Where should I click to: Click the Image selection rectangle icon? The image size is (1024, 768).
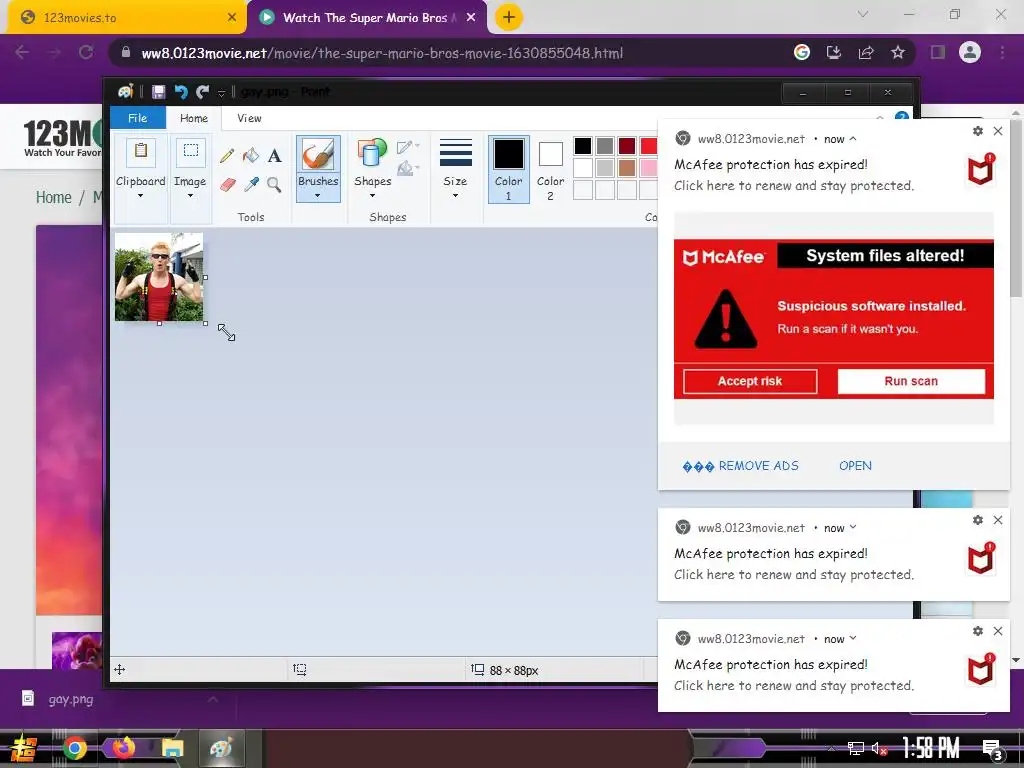[190, 153]
